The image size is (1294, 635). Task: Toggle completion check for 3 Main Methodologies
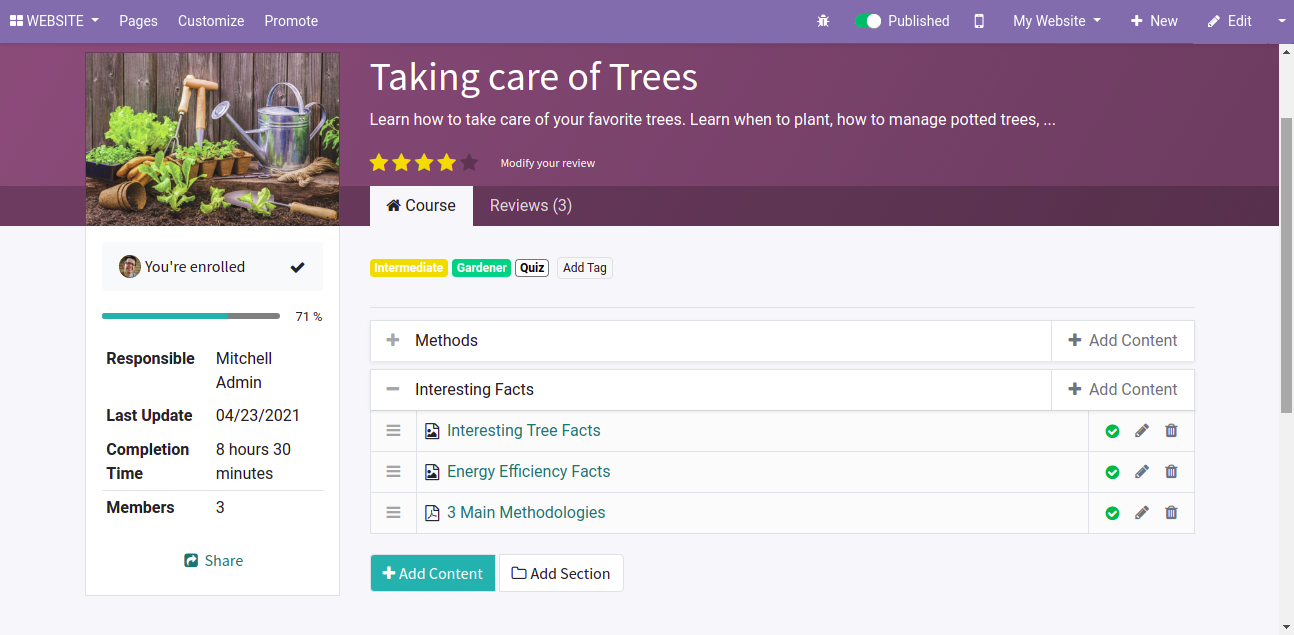(1112, 513)
